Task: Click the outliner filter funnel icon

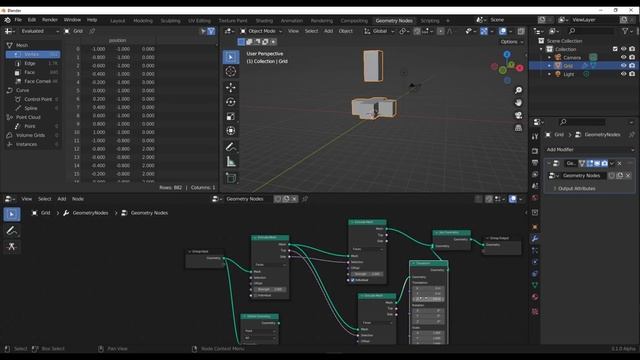Action: 625,31
